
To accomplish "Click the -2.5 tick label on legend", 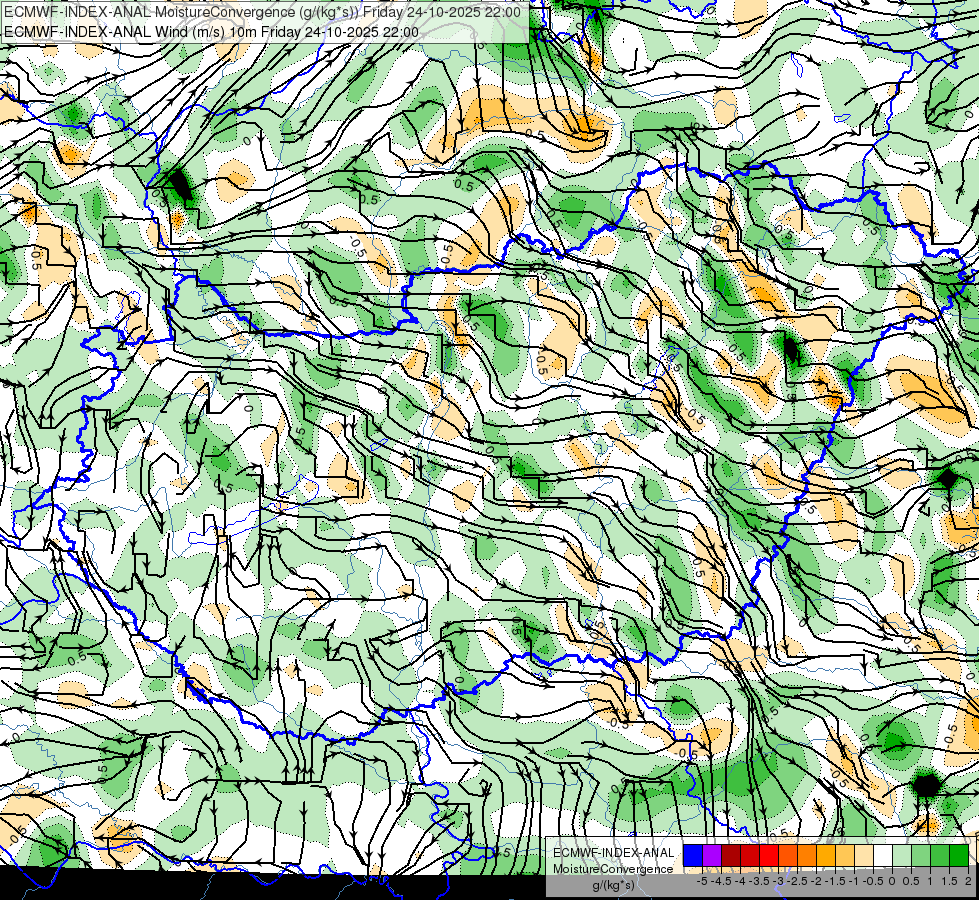I will pyautogui.click(x=797, y=881).
